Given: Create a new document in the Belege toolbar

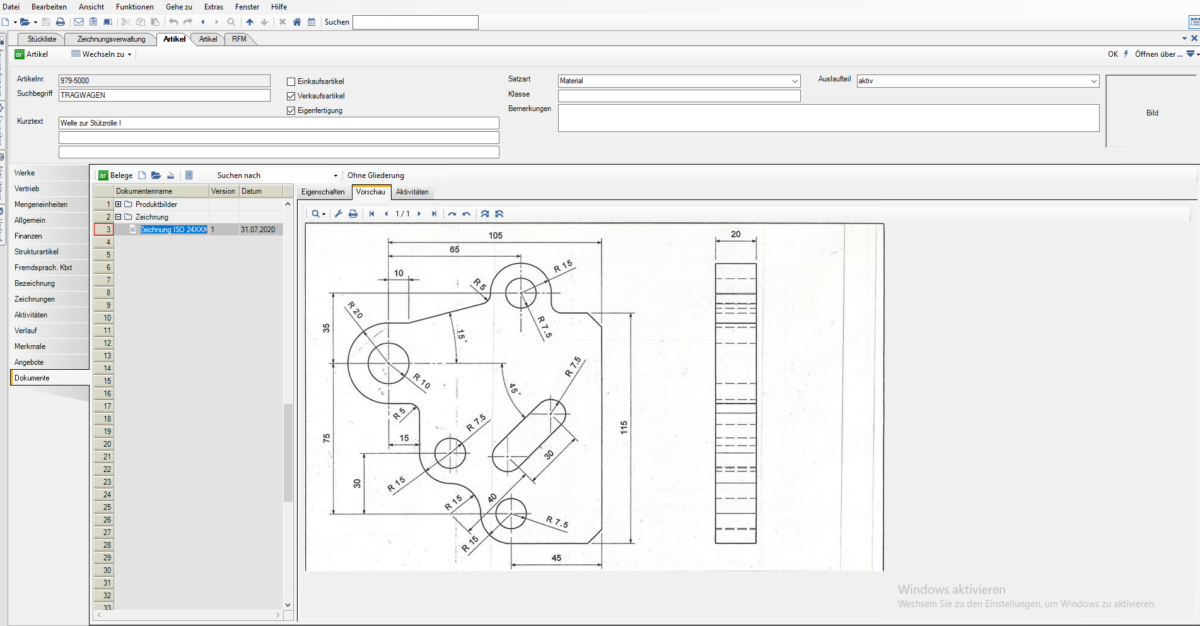Looking at the screenshot, I should pyautogui.click(x=142, y=175).
